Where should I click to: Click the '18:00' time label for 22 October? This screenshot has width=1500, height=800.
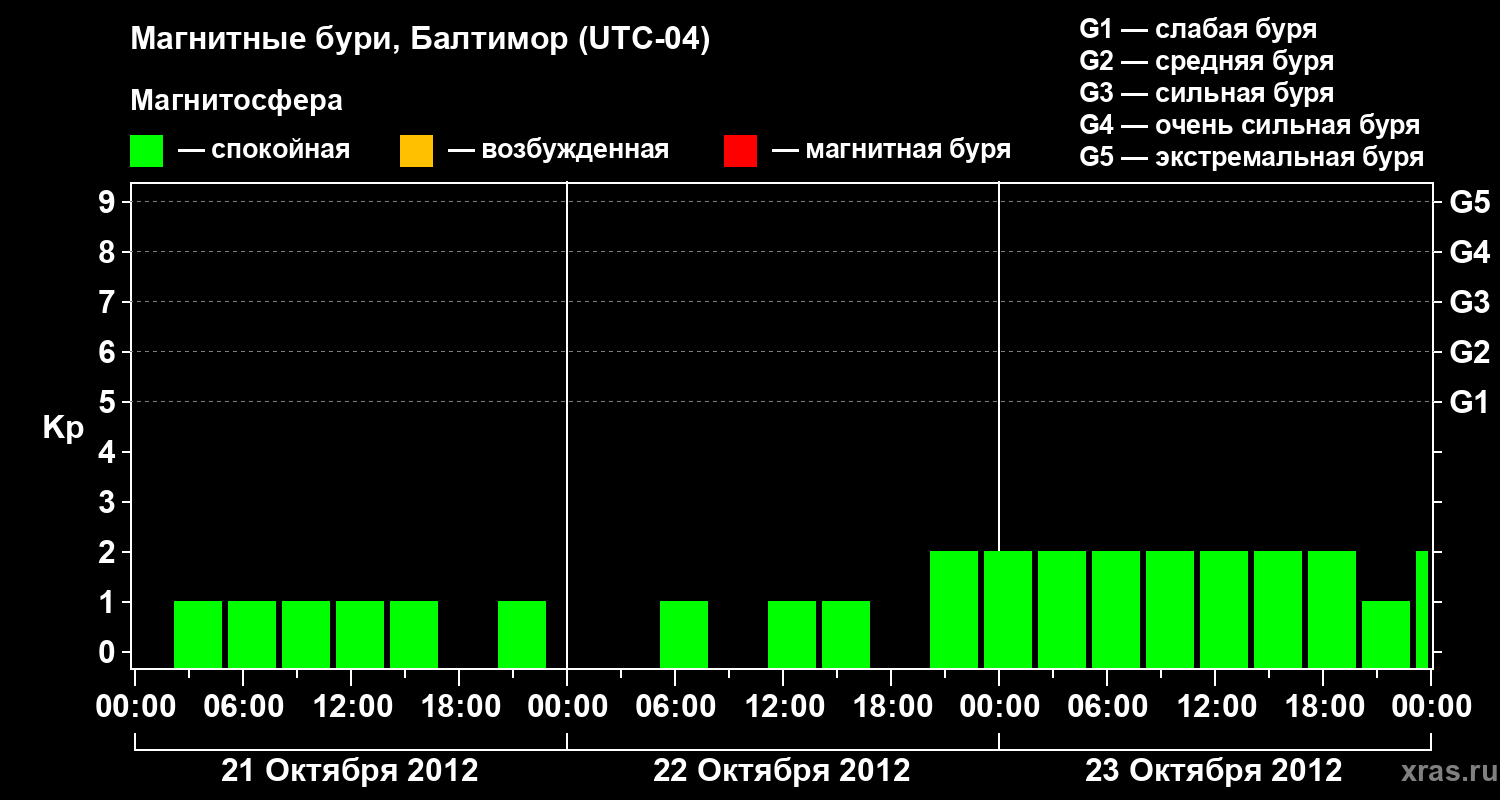[891, 707]
